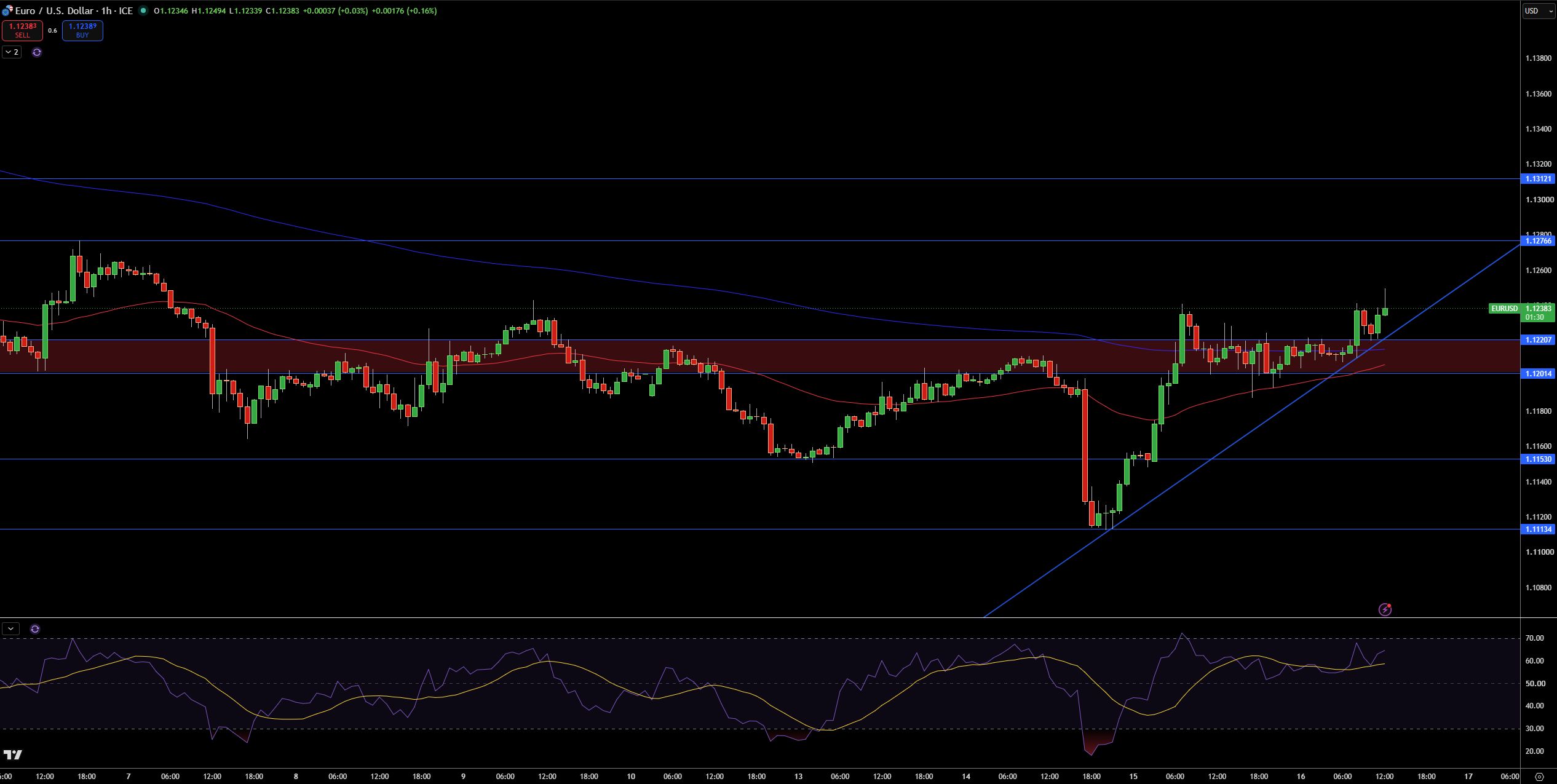Select the 1.12766 horizontal line price label
This screenshot has width=1557, height=784.
tap(1538, 241)
